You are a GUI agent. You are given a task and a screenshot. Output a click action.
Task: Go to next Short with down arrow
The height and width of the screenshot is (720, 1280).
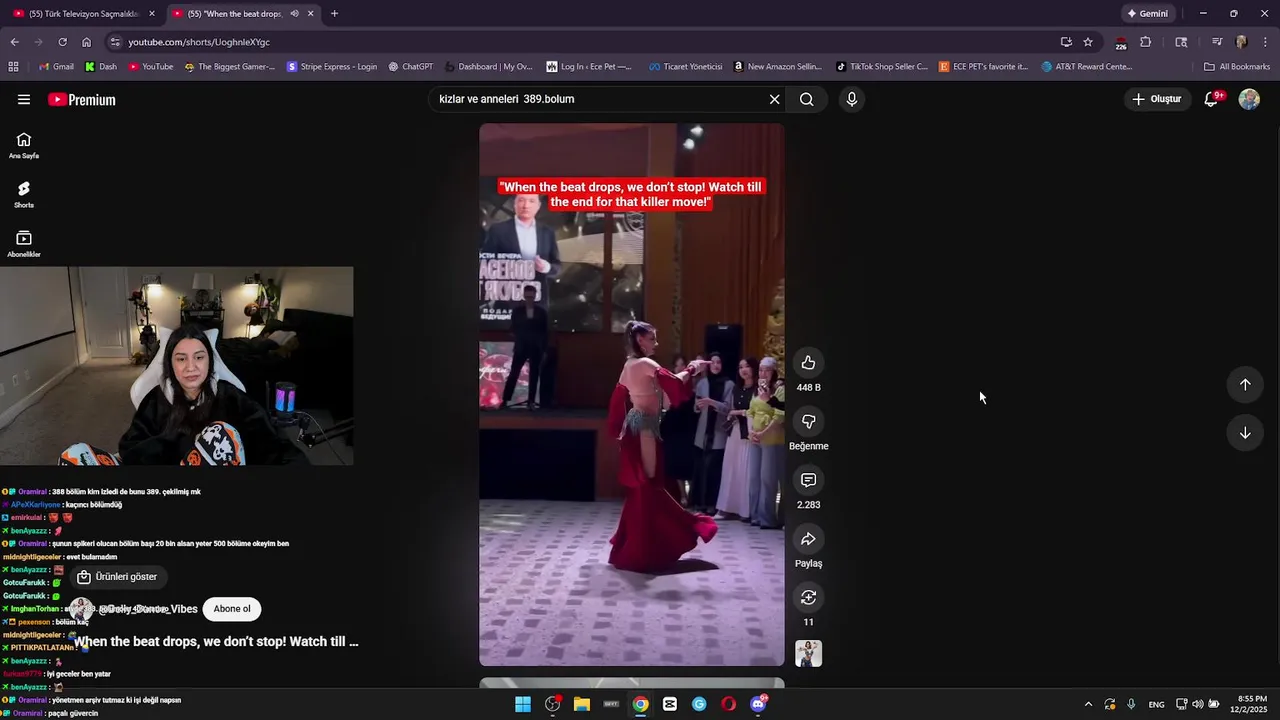[x=1245, y=433]
